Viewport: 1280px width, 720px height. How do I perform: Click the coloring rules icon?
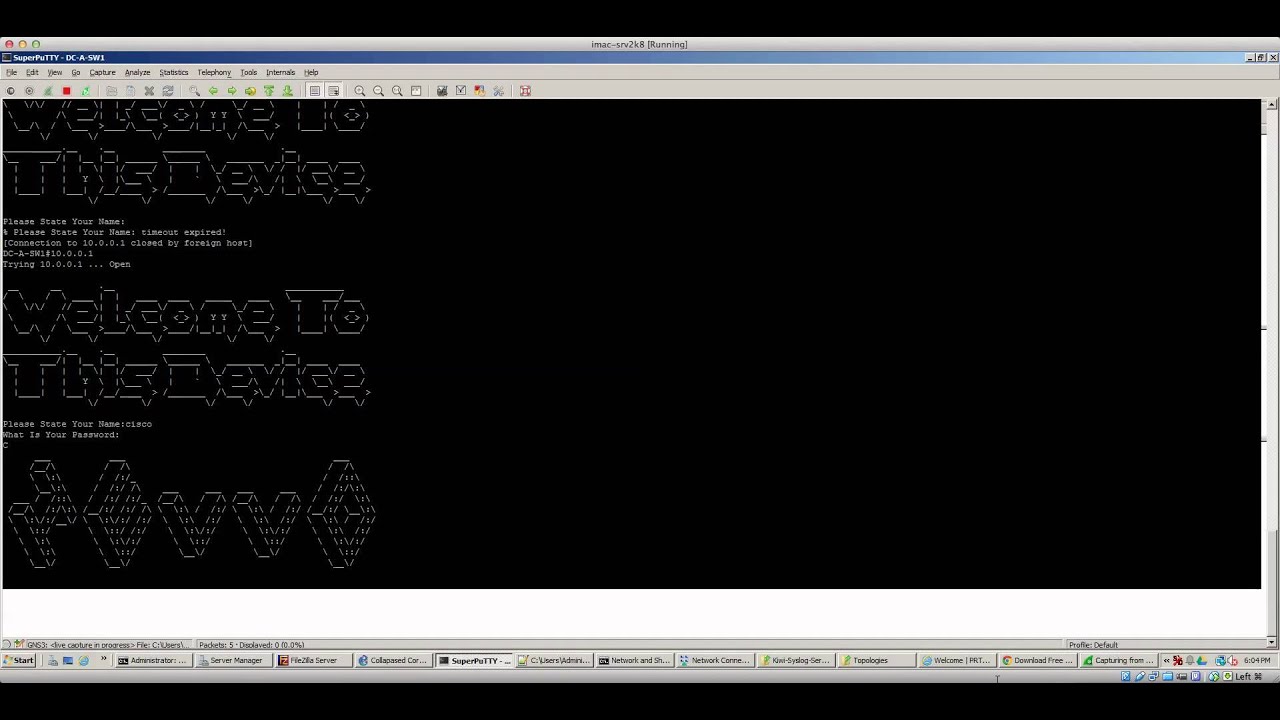pos(479,91)
